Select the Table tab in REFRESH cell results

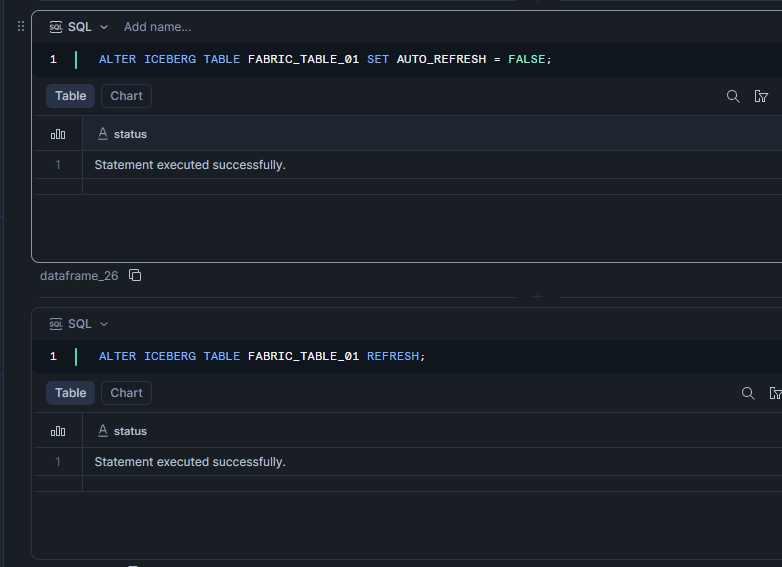70,393
